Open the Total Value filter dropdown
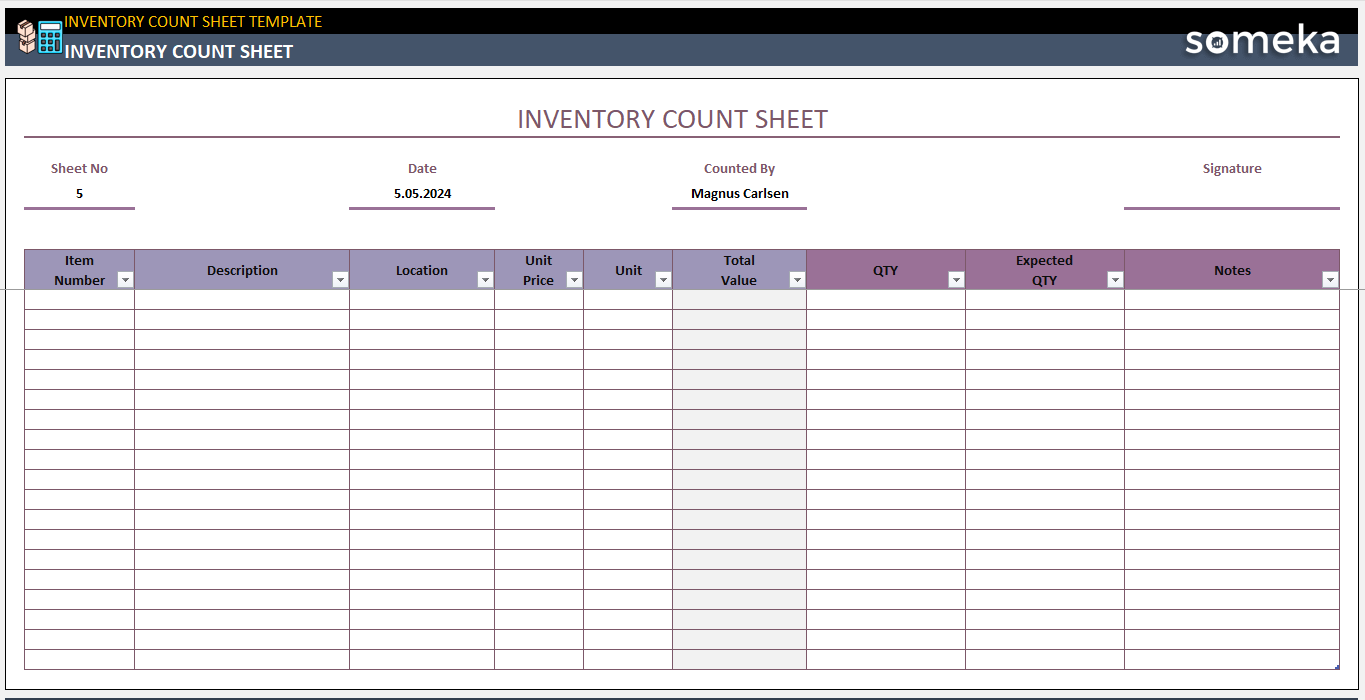1365x700 pixels. pyautogui.click(x=797, y=280)
